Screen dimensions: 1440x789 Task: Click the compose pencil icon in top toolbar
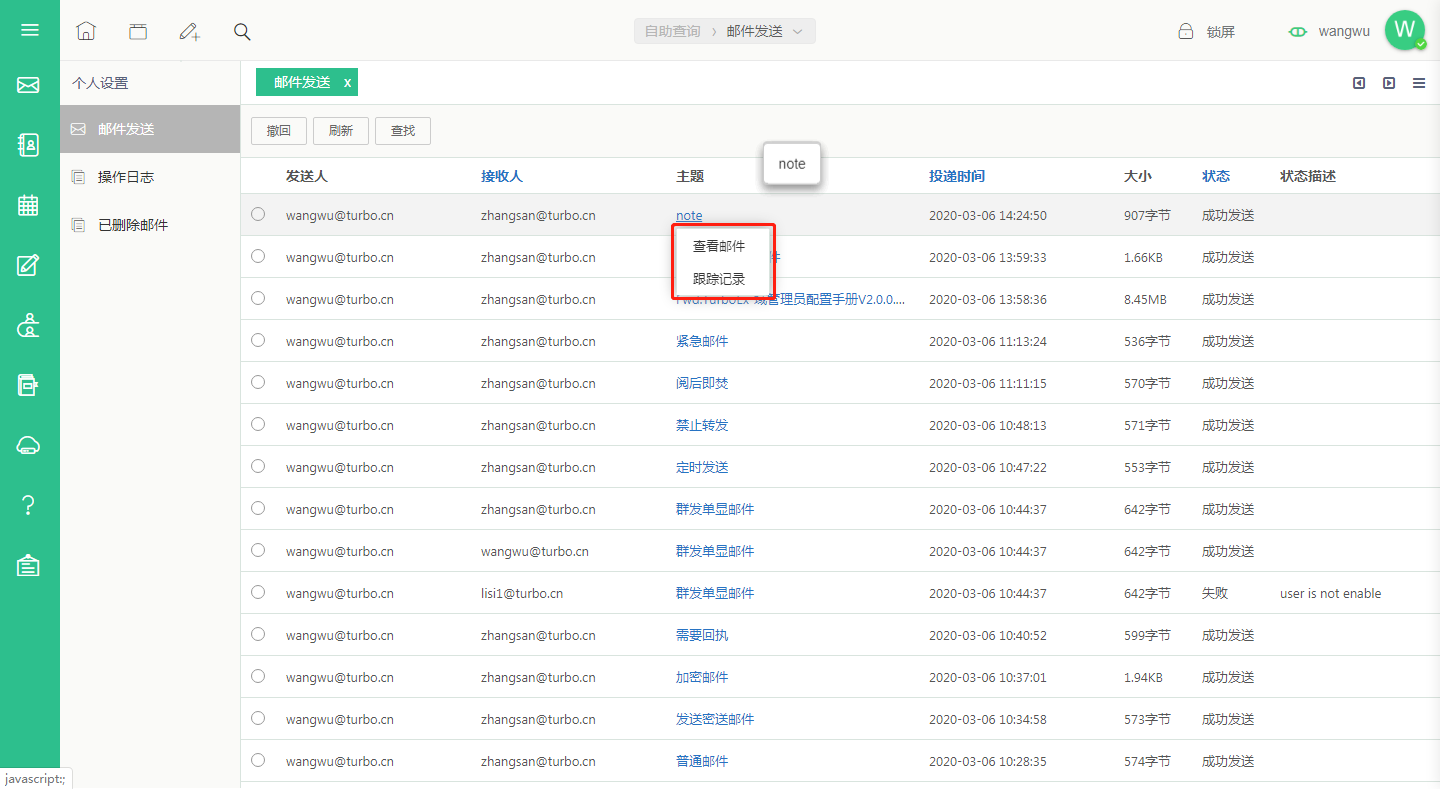189,31
